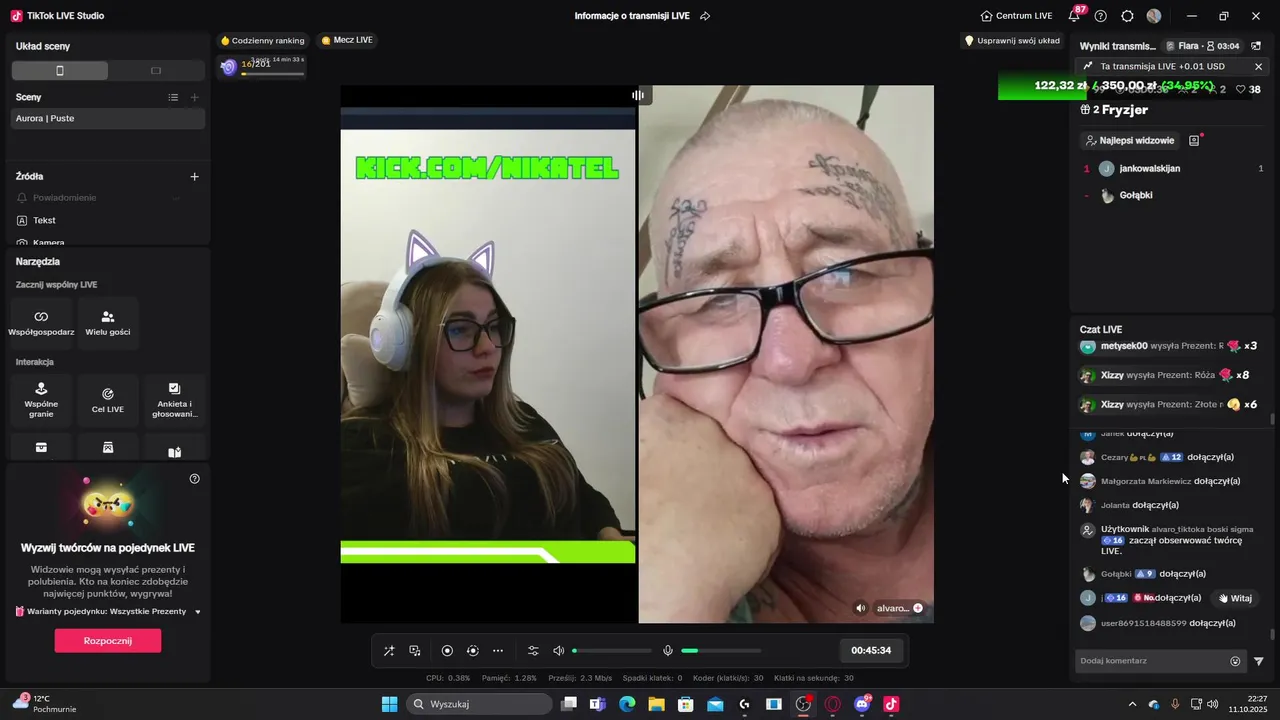Mute guest audio speaker icon
The width and height of the screenshot is (1280, 720).
[x=861, y=608]
